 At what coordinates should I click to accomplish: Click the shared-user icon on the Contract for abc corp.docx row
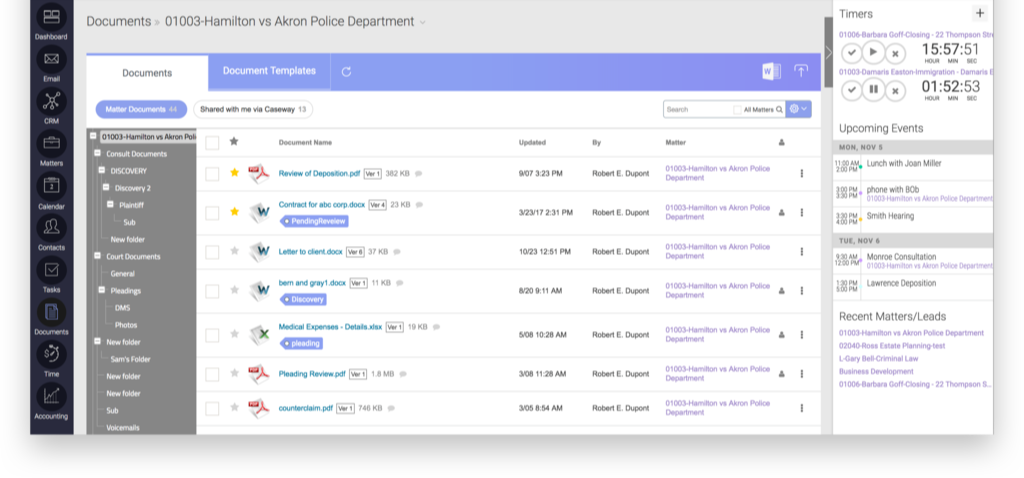pyautogui.click(x=782, y=213)
